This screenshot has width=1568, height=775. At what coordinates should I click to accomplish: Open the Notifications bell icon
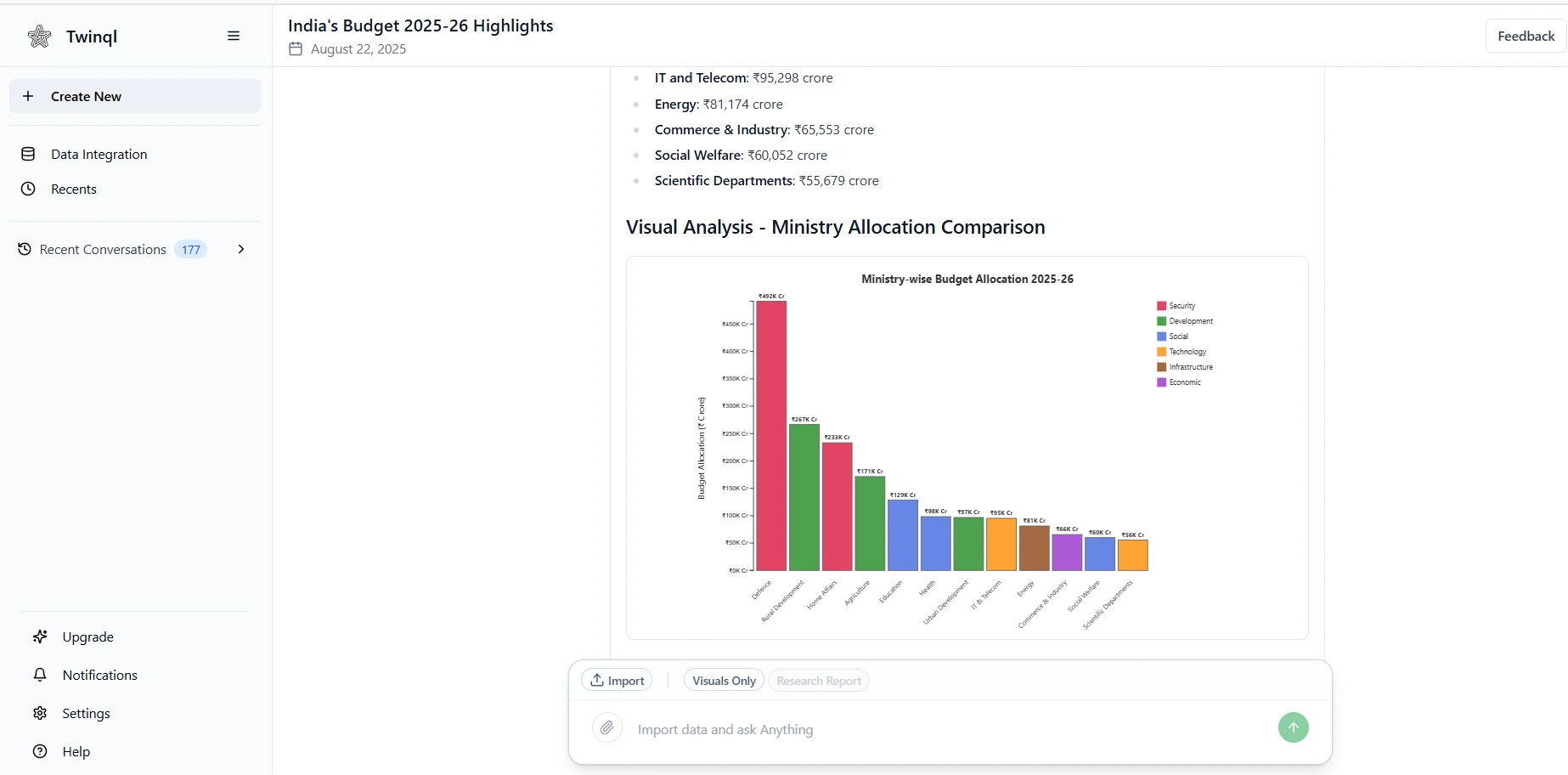[40, 675]
